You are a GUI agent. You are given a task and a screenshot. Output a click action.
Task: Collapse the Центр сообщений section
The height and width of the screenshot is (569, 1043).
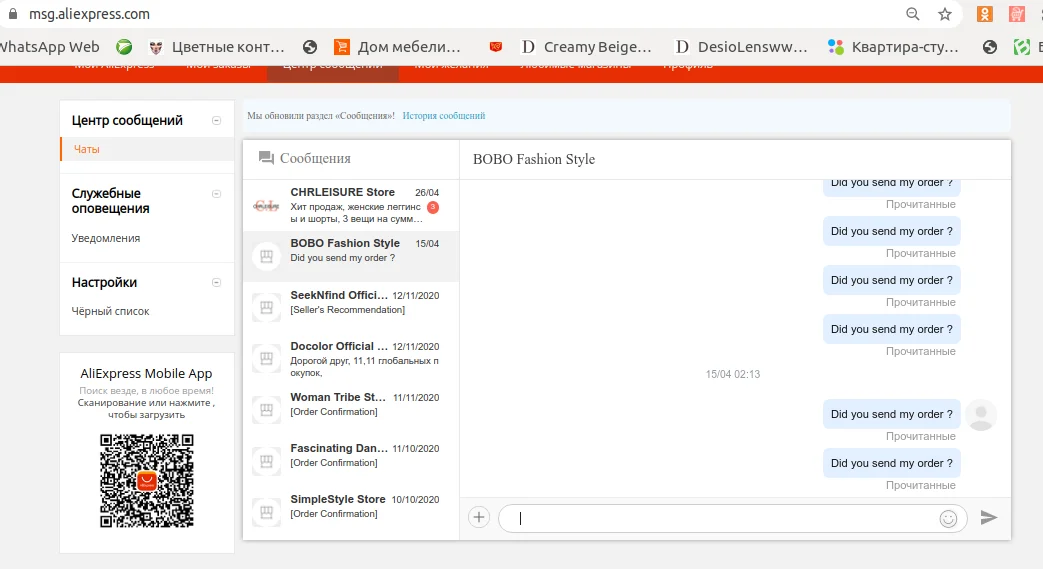coord(216,120)
